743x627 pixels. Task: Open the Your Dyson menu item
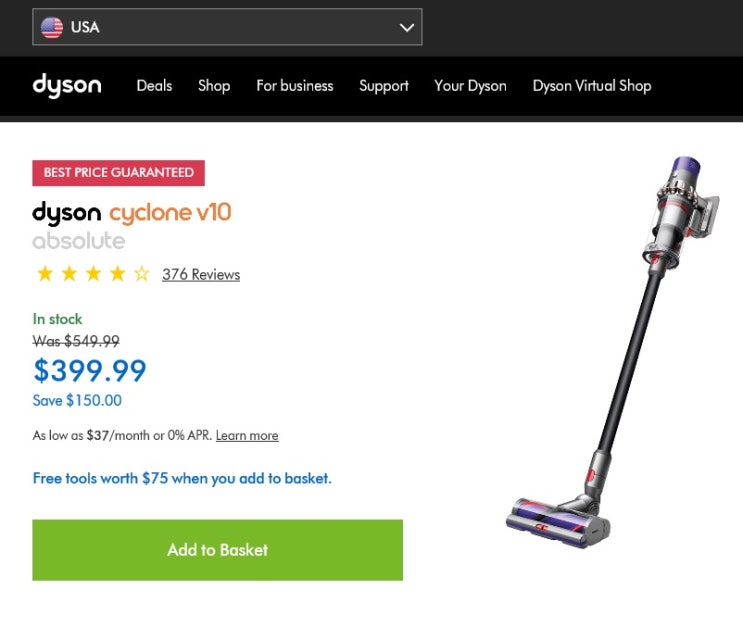click(470, 86)
